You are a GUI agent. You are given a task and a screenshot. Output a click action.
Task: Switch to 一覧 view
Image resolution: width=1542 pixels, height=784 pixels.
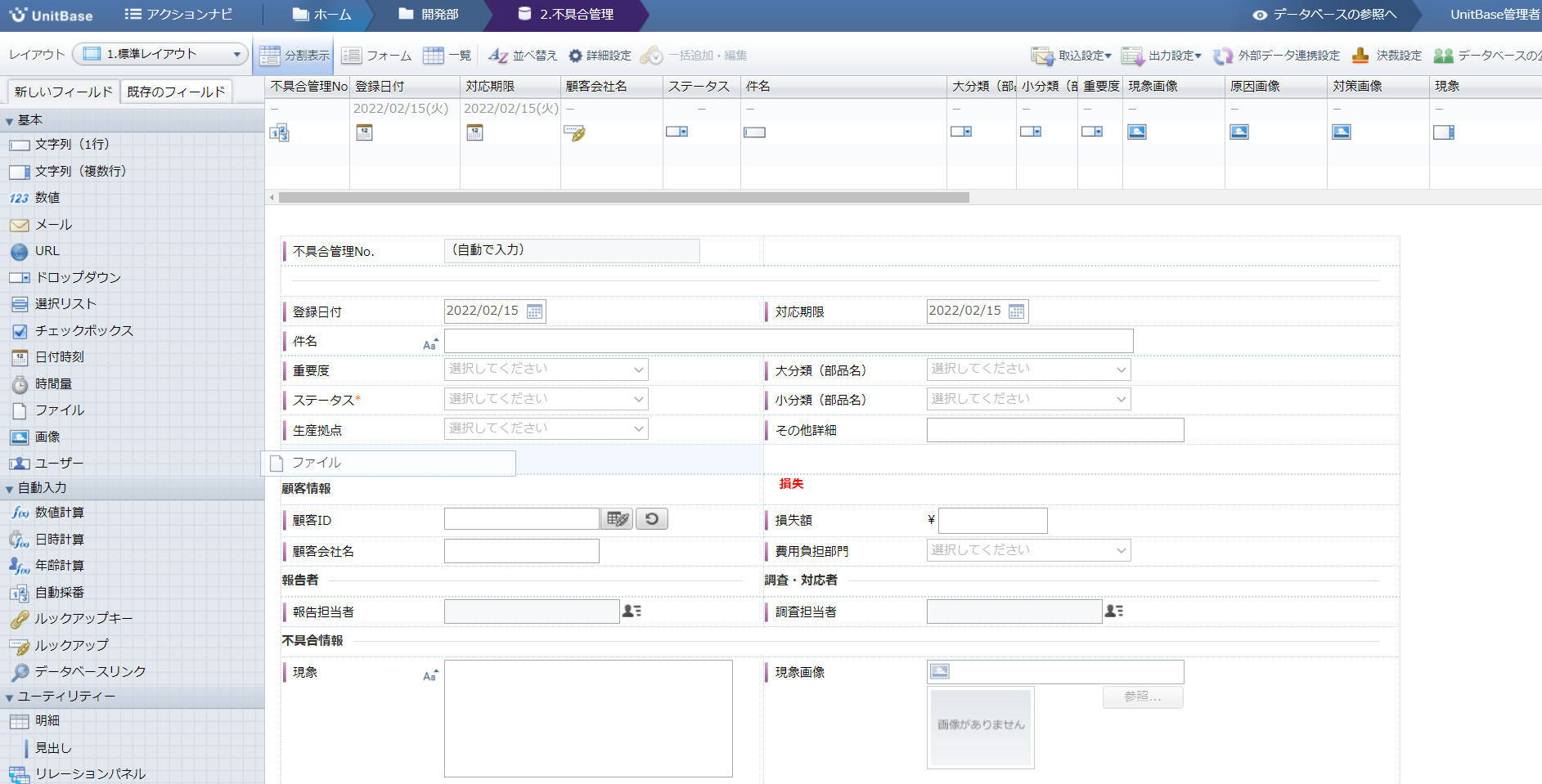(x=447, y=56)
